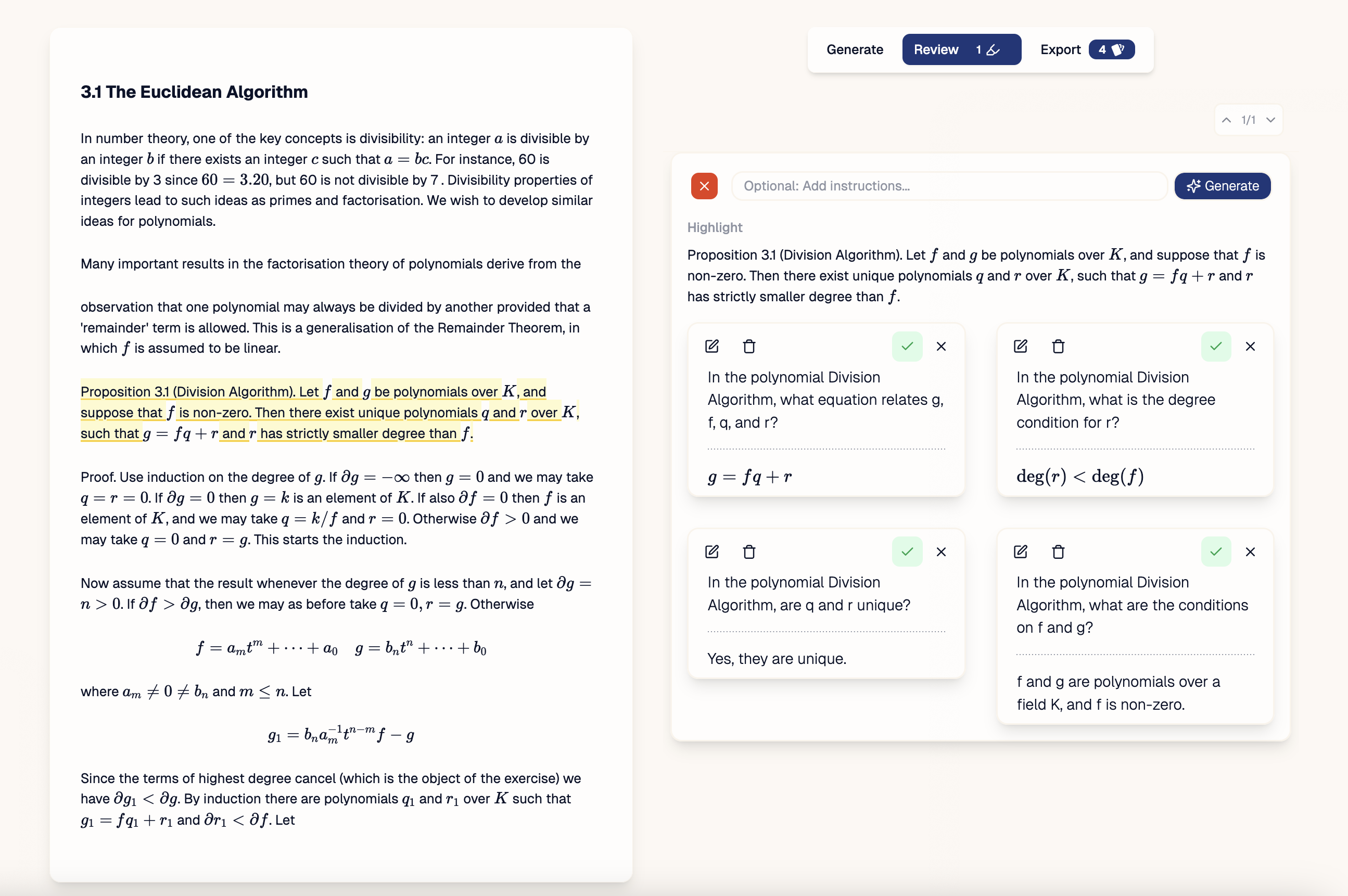1348x896 pixels.
Task: Collapse highlights with the up chevron
Action: click(x=1226, y=120)
